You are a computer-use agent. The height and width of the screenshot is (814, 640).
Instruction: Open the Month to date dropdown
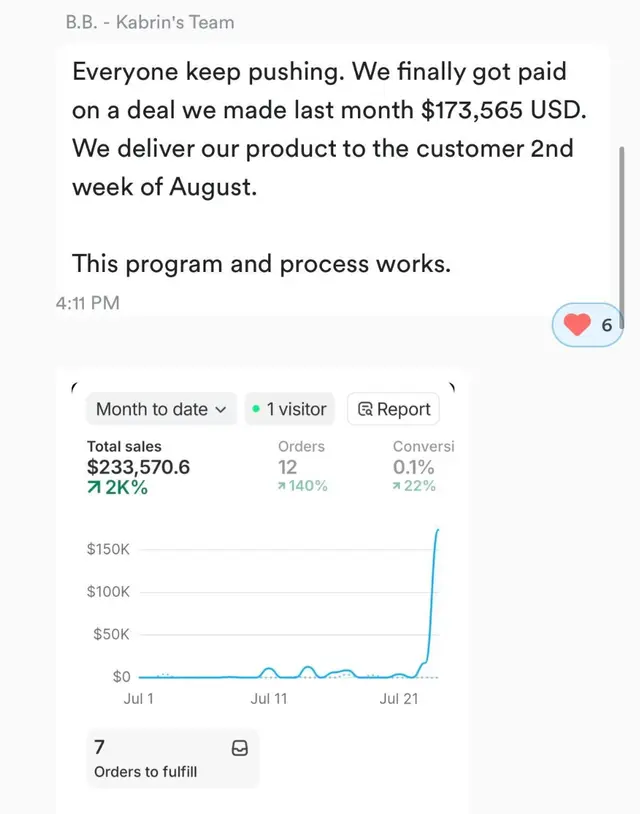point(161,409)
